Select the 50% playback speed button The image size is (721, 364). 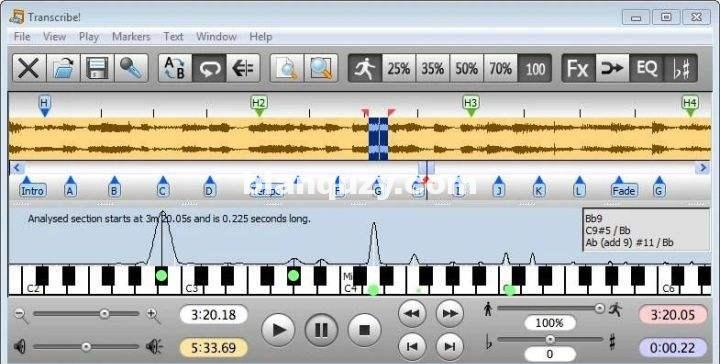[467, 68]
